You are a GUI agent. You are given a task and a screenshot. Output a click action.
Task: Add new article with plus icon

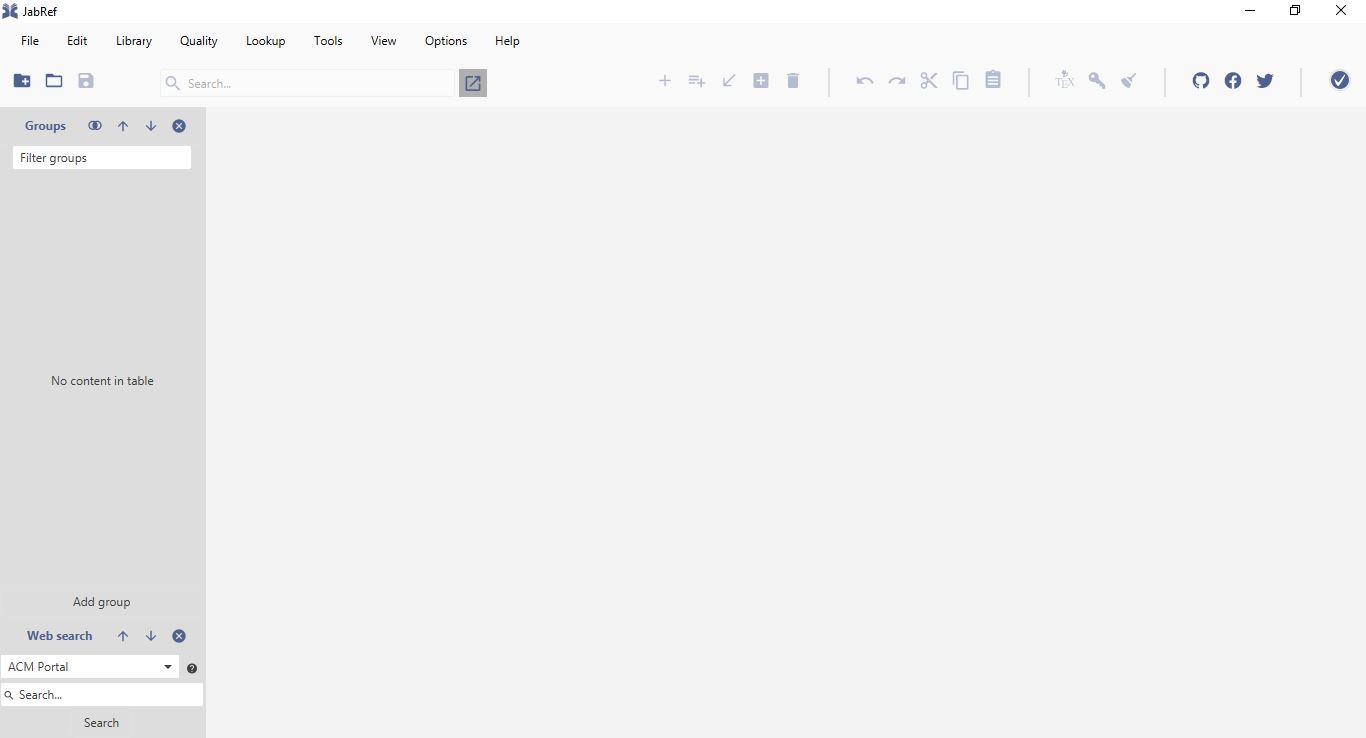point(665,81)
